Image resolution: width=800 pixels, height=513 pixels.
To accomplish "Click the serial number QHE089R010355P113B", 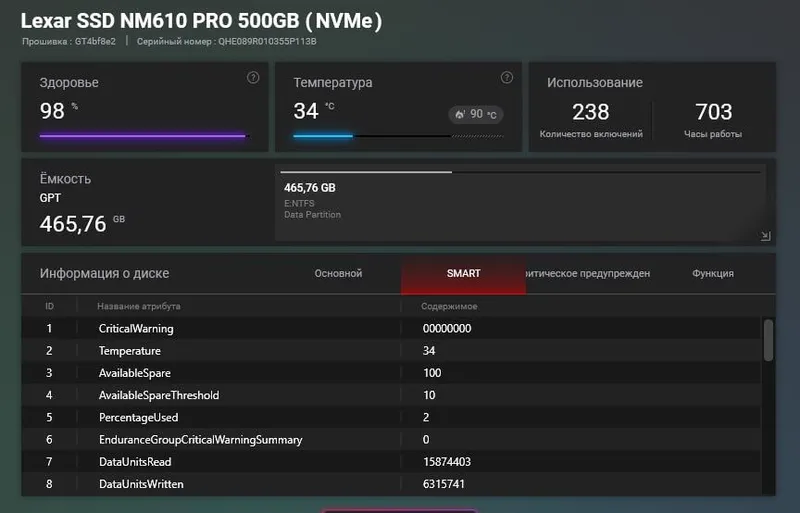I will (x=267, y=41).
